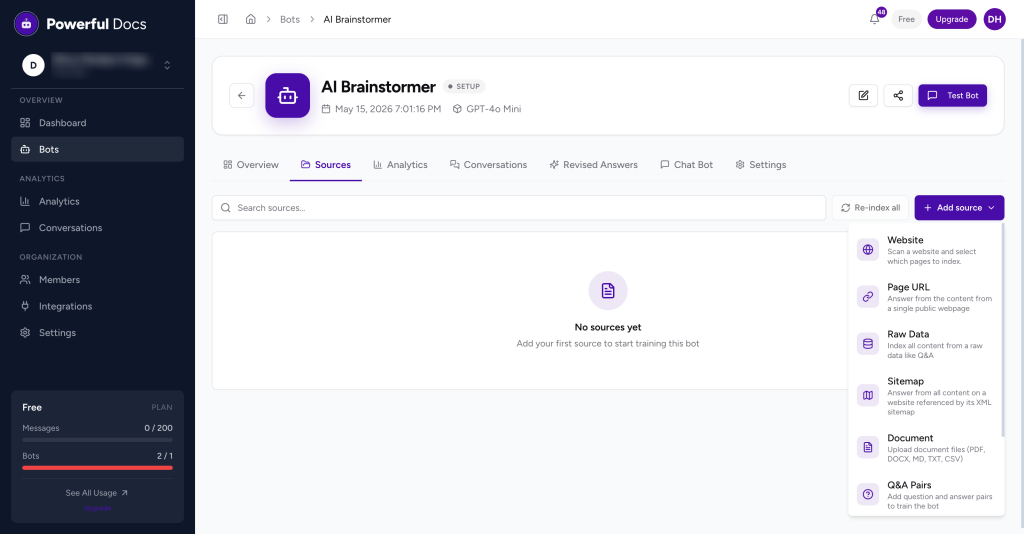Click the Test Bot button

pyautogui.click(x=953, y=95)
